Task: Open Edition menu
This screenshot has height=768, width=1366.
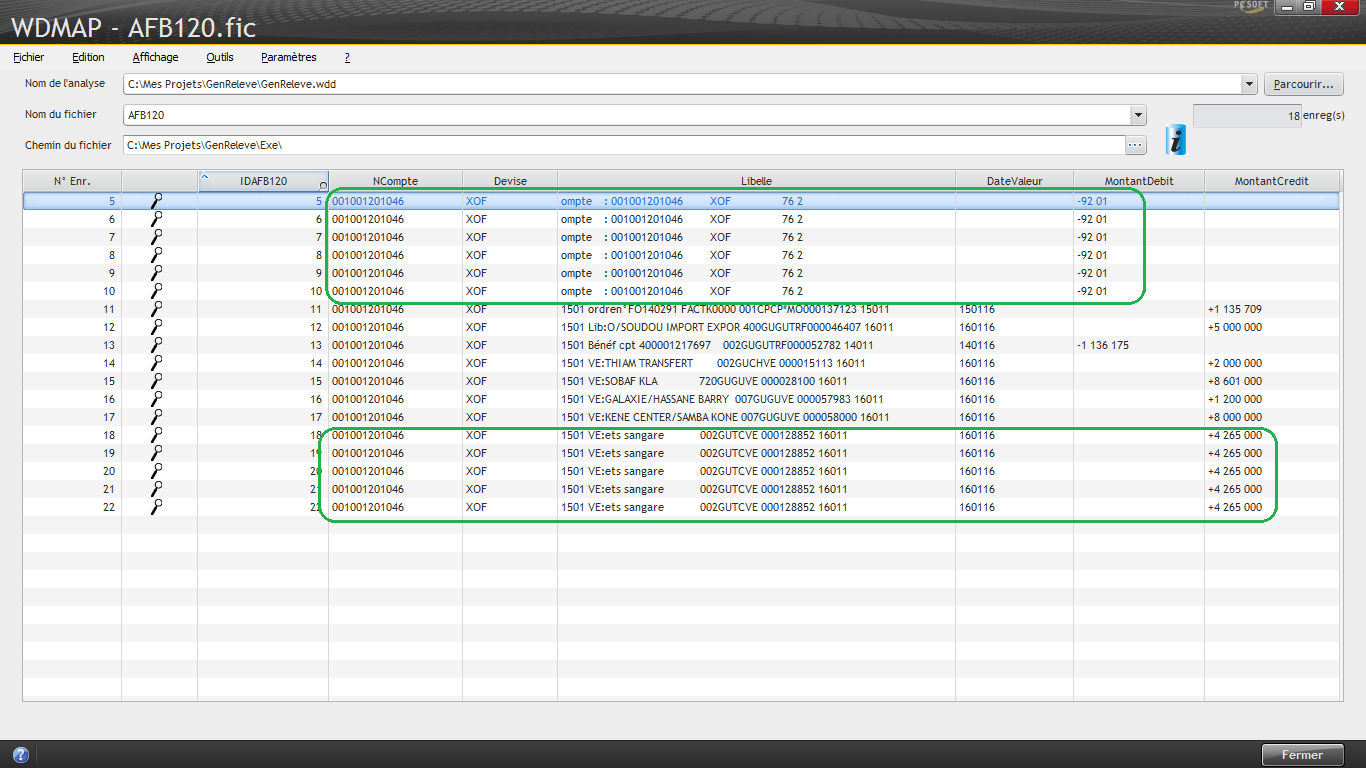Action: pos(88,57)
